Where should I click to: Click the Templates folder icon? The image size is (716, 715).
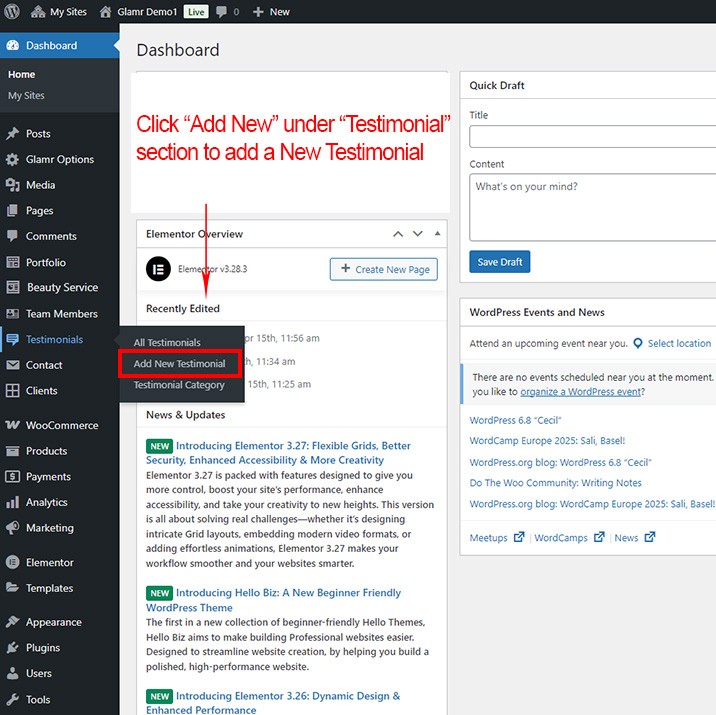13,587
